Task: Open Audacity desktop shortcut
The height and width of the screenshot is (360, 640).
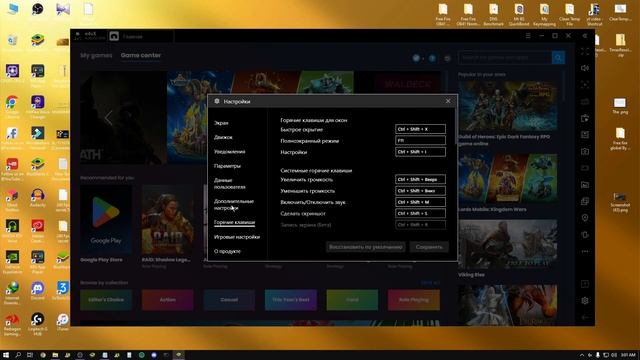Action: (x=38, y=198)
